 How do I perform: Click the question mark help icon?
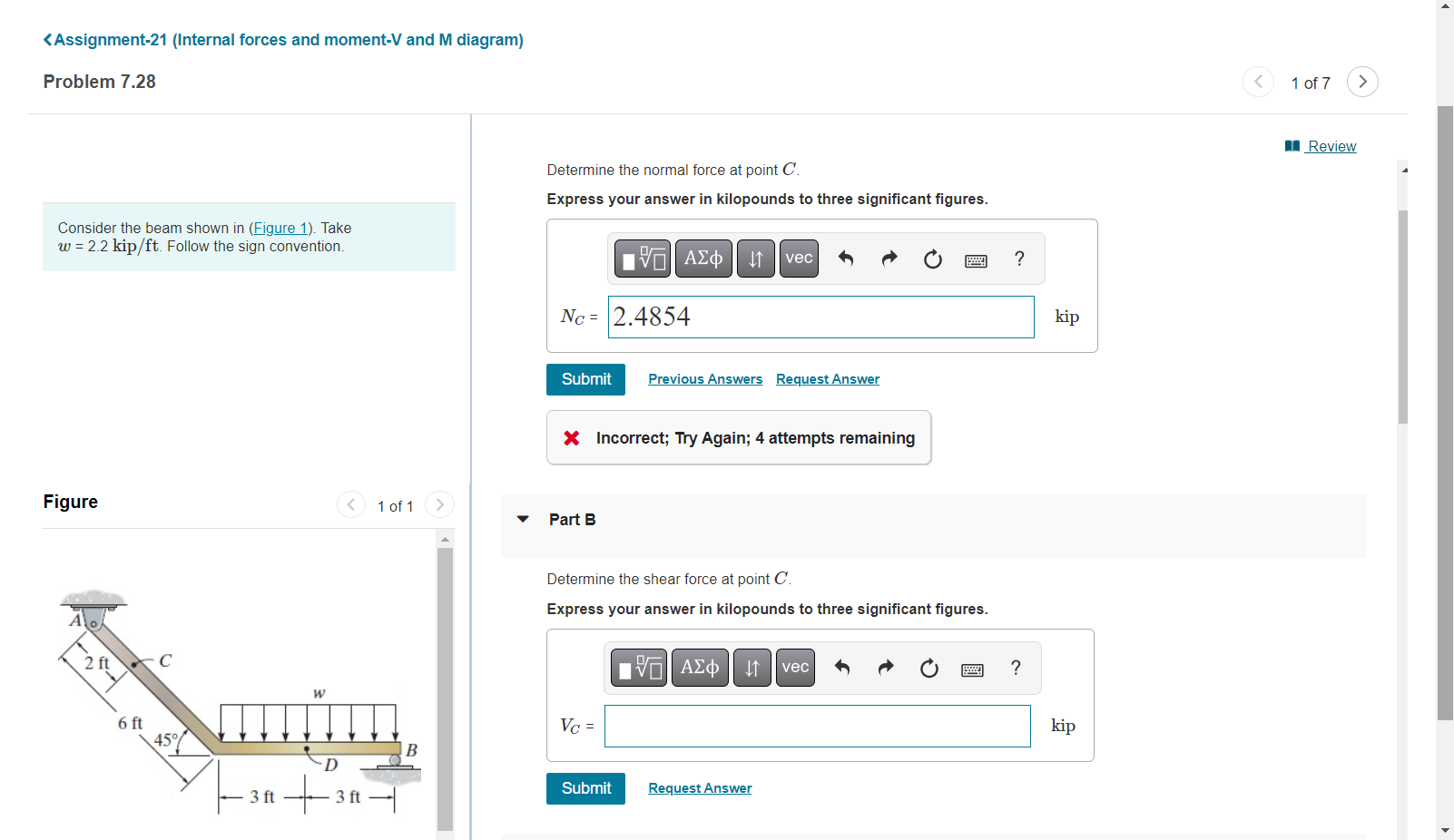pyautogui.click(x=1018, y=259)
